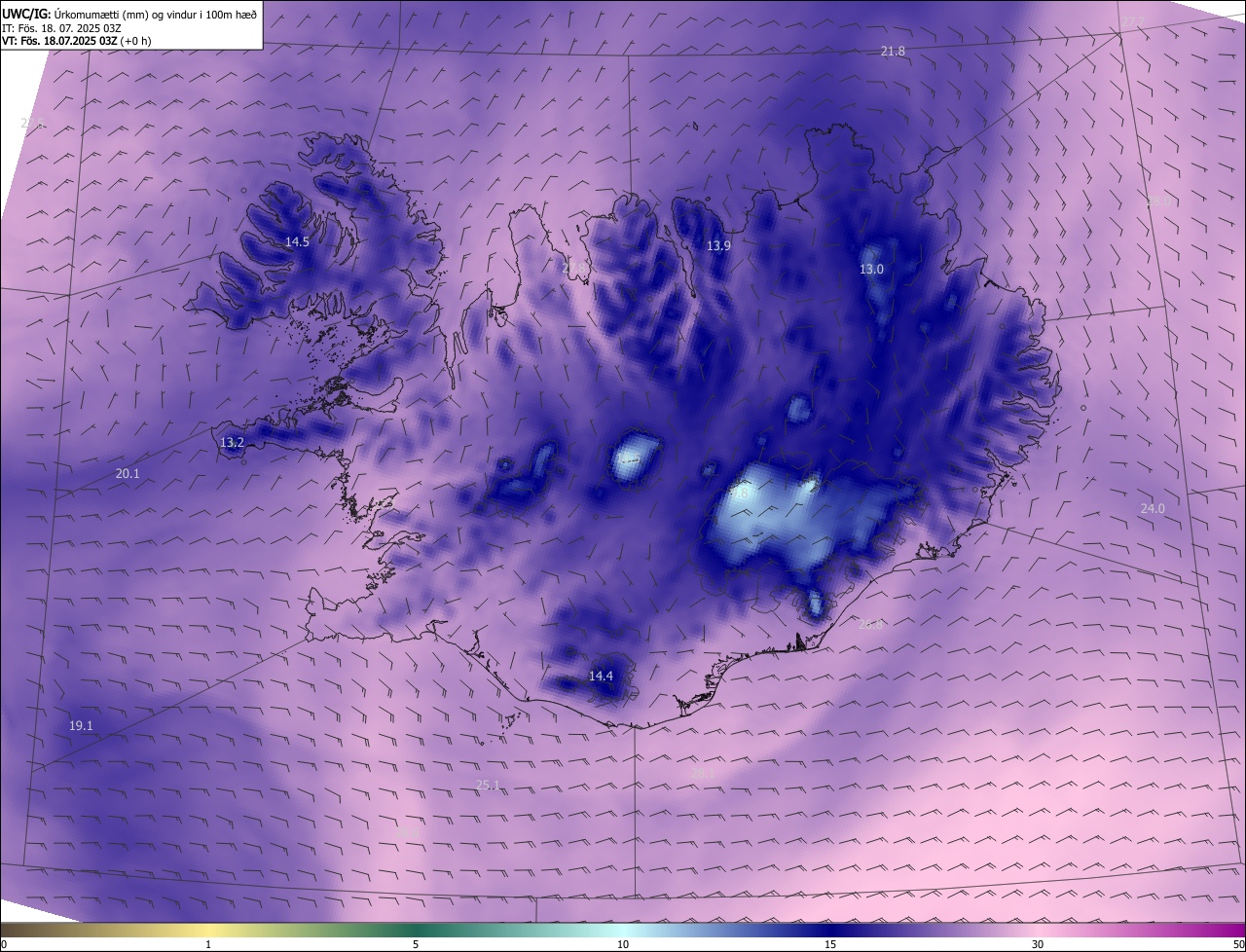The width and height of the screenshot is (1246, 952).
Task: Click the 13.2 value on the map
Action: pos(232,442)
